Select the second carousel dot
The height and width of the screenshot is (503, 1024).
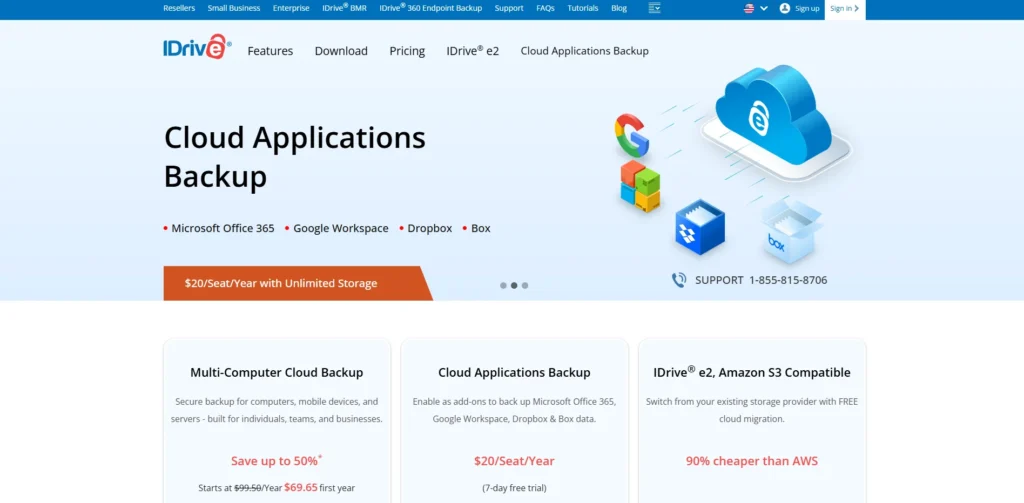[514, 285]
